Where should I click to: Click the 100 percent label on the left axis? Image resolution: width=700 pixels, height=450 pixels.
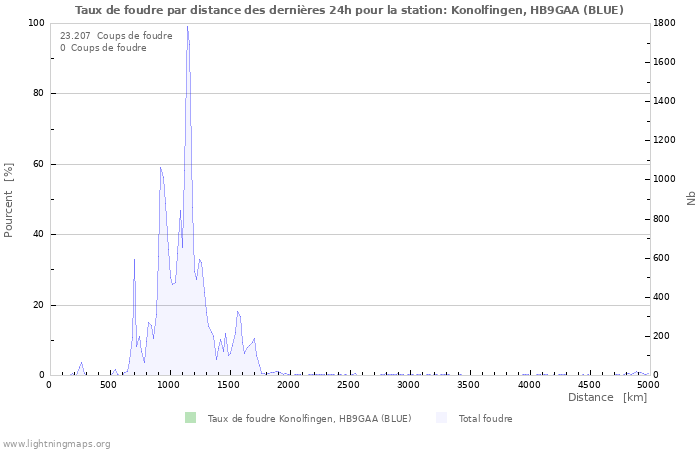pos(36,23)
